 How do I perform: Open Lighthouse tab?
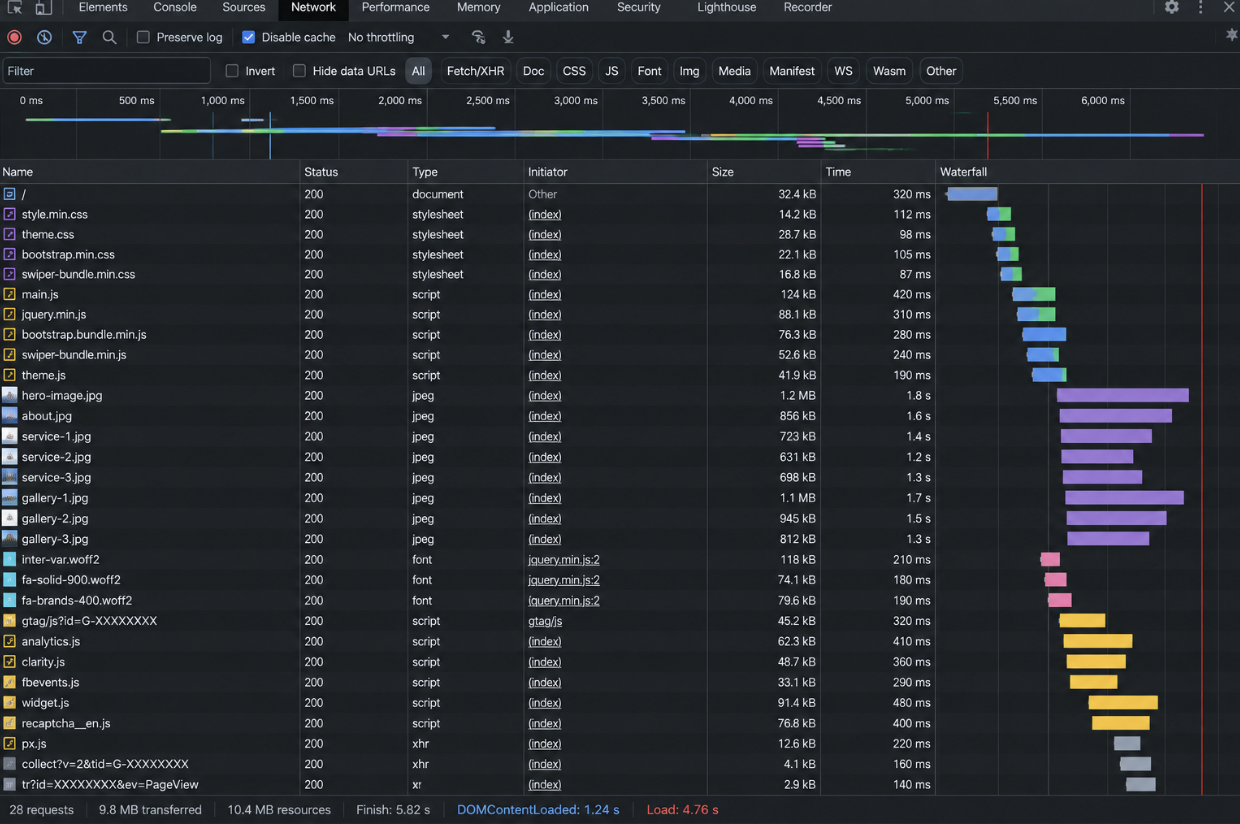pos(726,8)
